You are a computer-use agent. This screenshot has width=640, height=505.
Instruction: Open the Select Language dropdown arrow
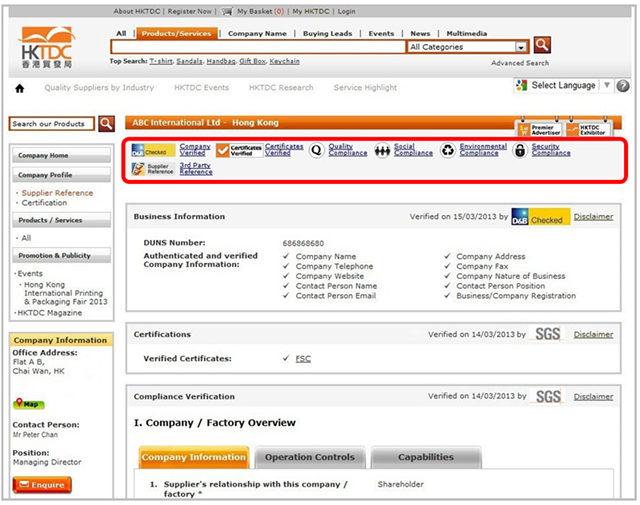click(x=607, y=85)
